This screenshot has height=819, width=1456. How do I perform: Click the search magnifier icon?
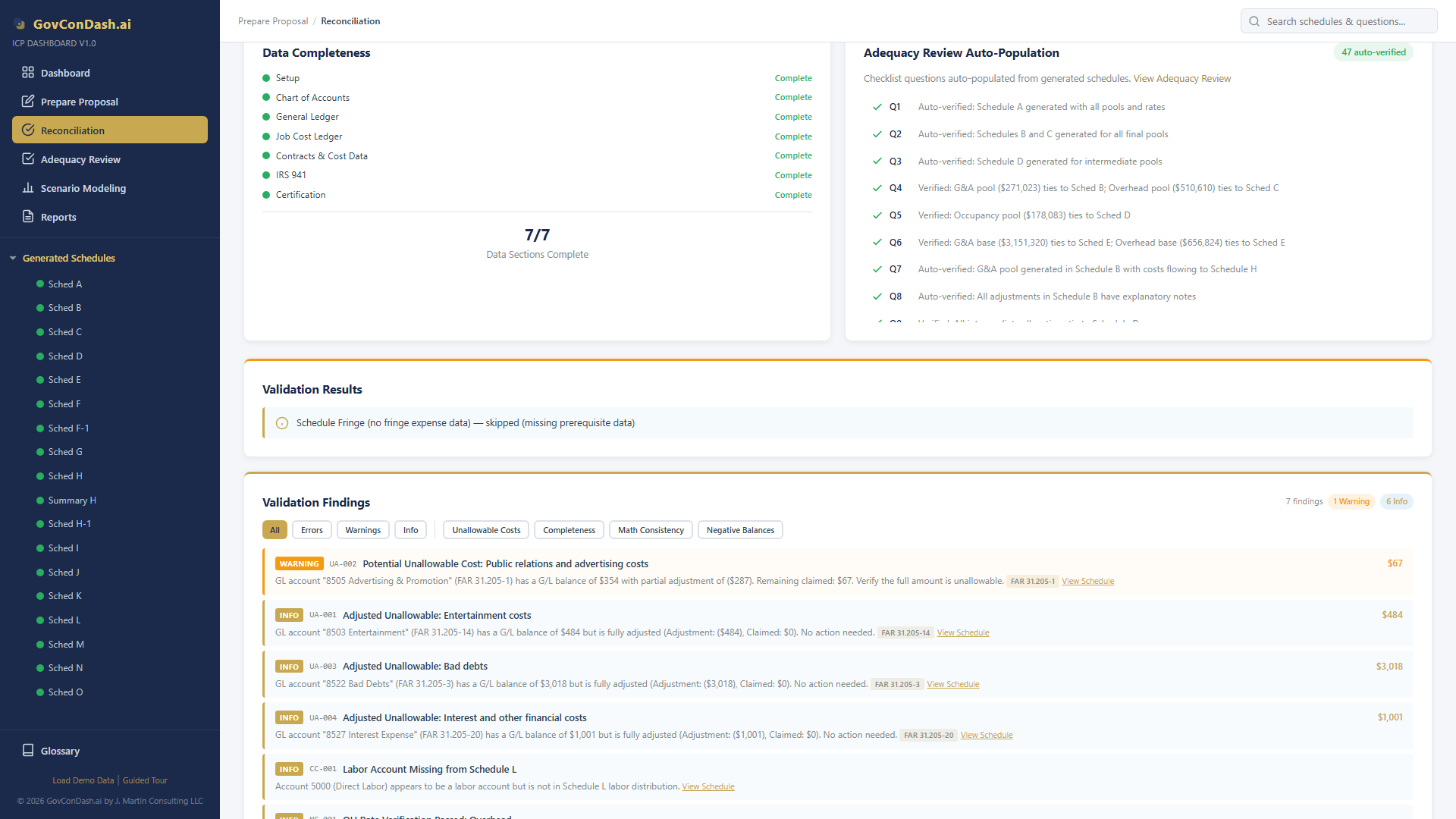(x=1254, y=21)
